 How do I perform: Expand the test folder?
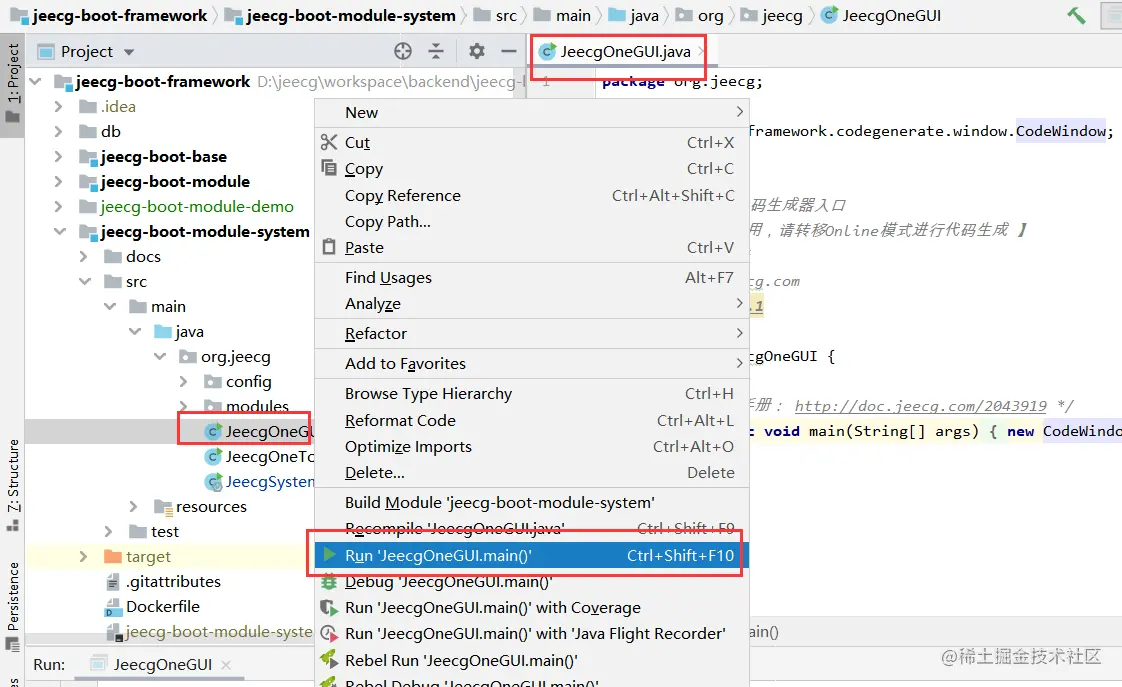coord(108,532)
